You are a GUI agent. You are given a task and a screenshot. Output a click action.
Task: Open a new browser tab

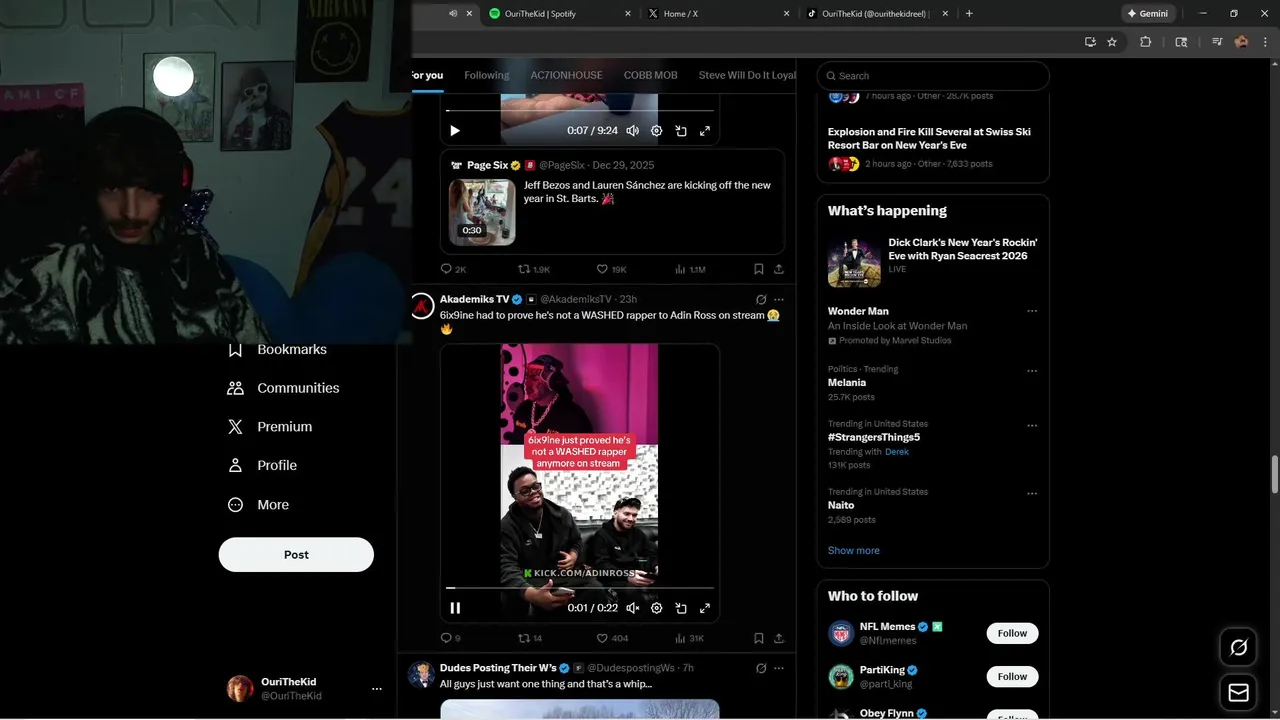969,14
